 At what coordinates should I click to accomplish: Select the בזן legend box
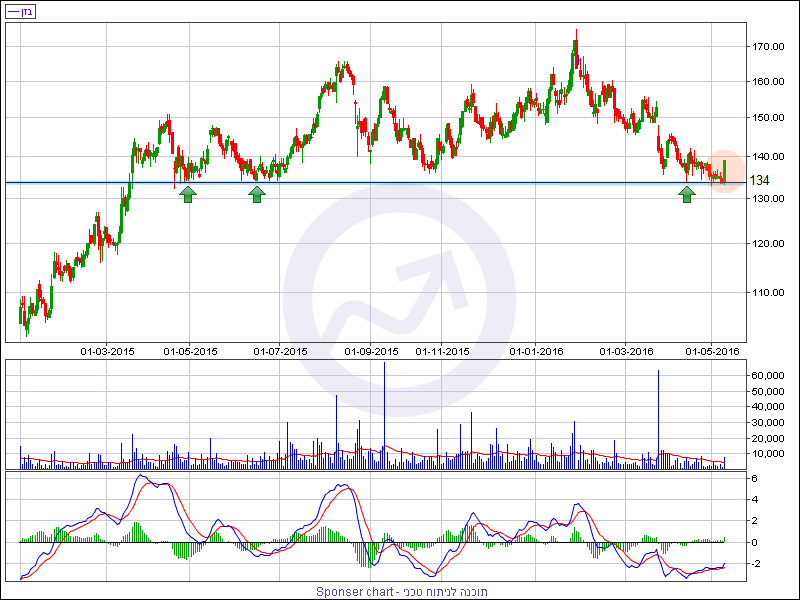(21, 10)
